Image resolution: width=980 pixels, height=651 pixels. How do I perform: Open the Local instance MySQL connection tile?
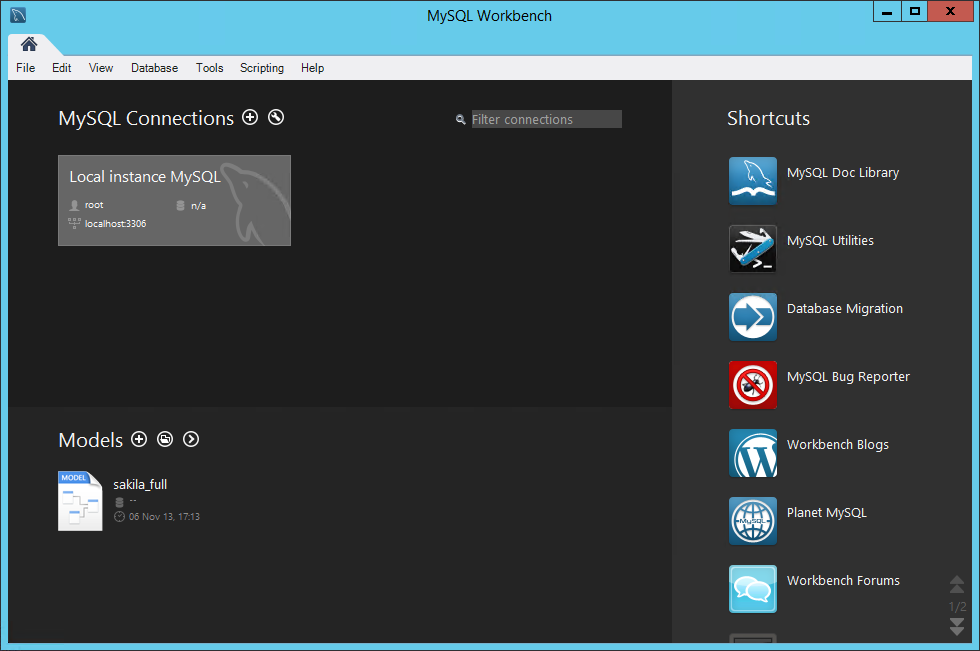(174, 200)
